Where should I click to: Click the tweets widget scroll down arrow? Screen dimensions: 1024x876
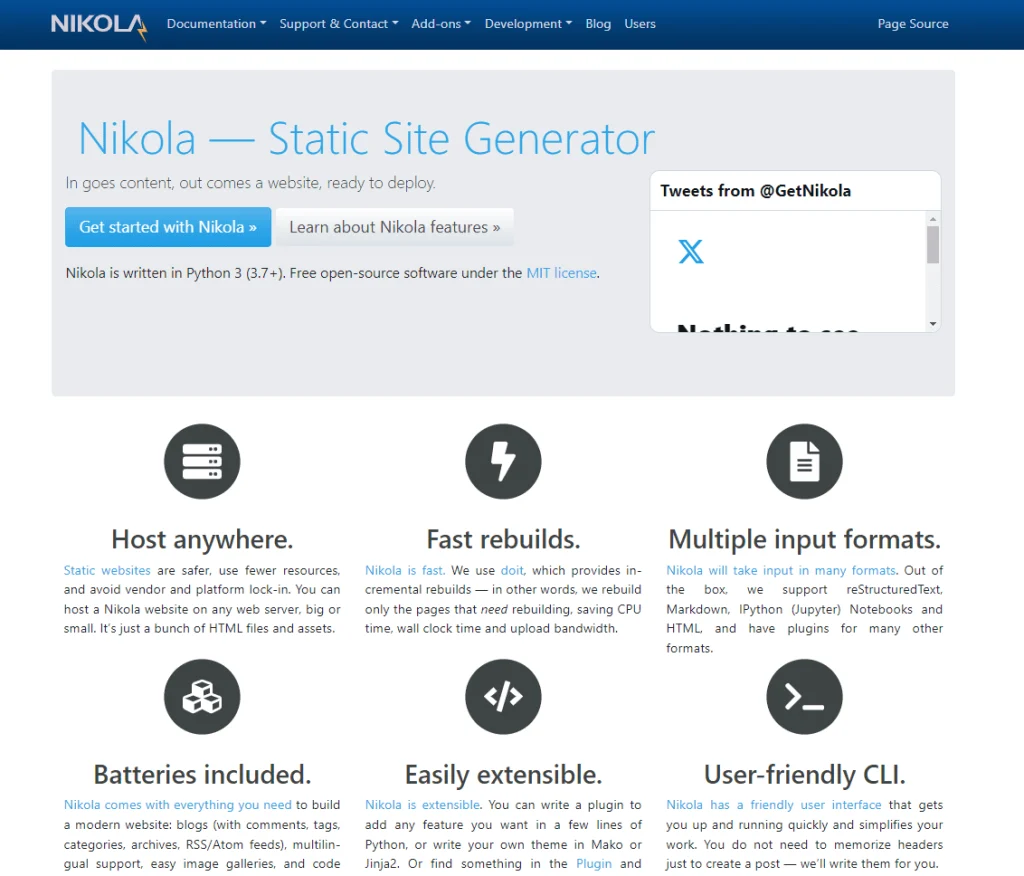pyautogui.click(x=933, y=324)
